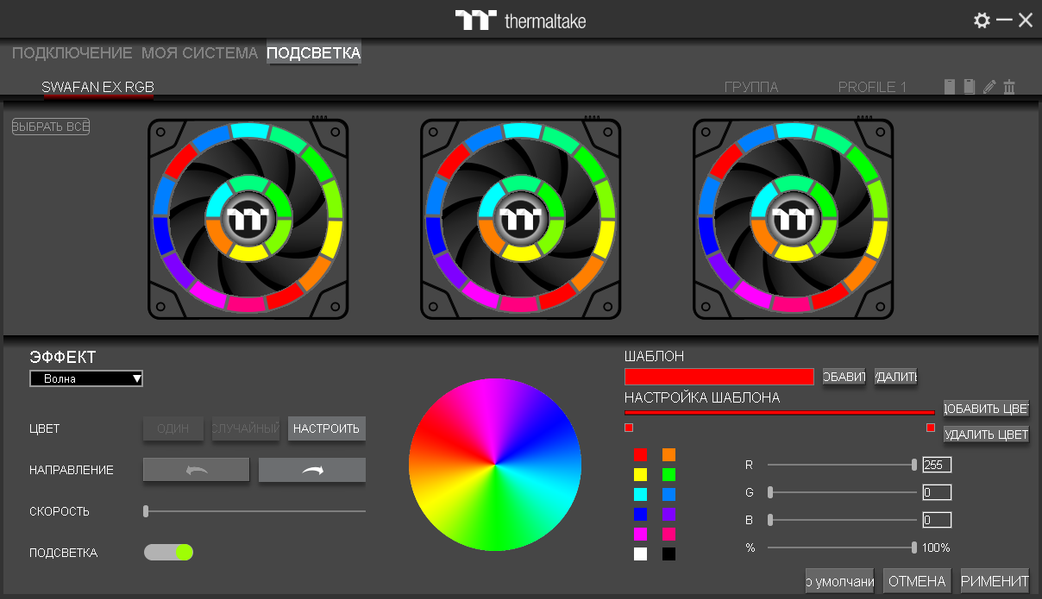The image size is (1042, 599).
Task: Click the ДОБАВИТЬ ЦВЕТ button
Action: 986,409
